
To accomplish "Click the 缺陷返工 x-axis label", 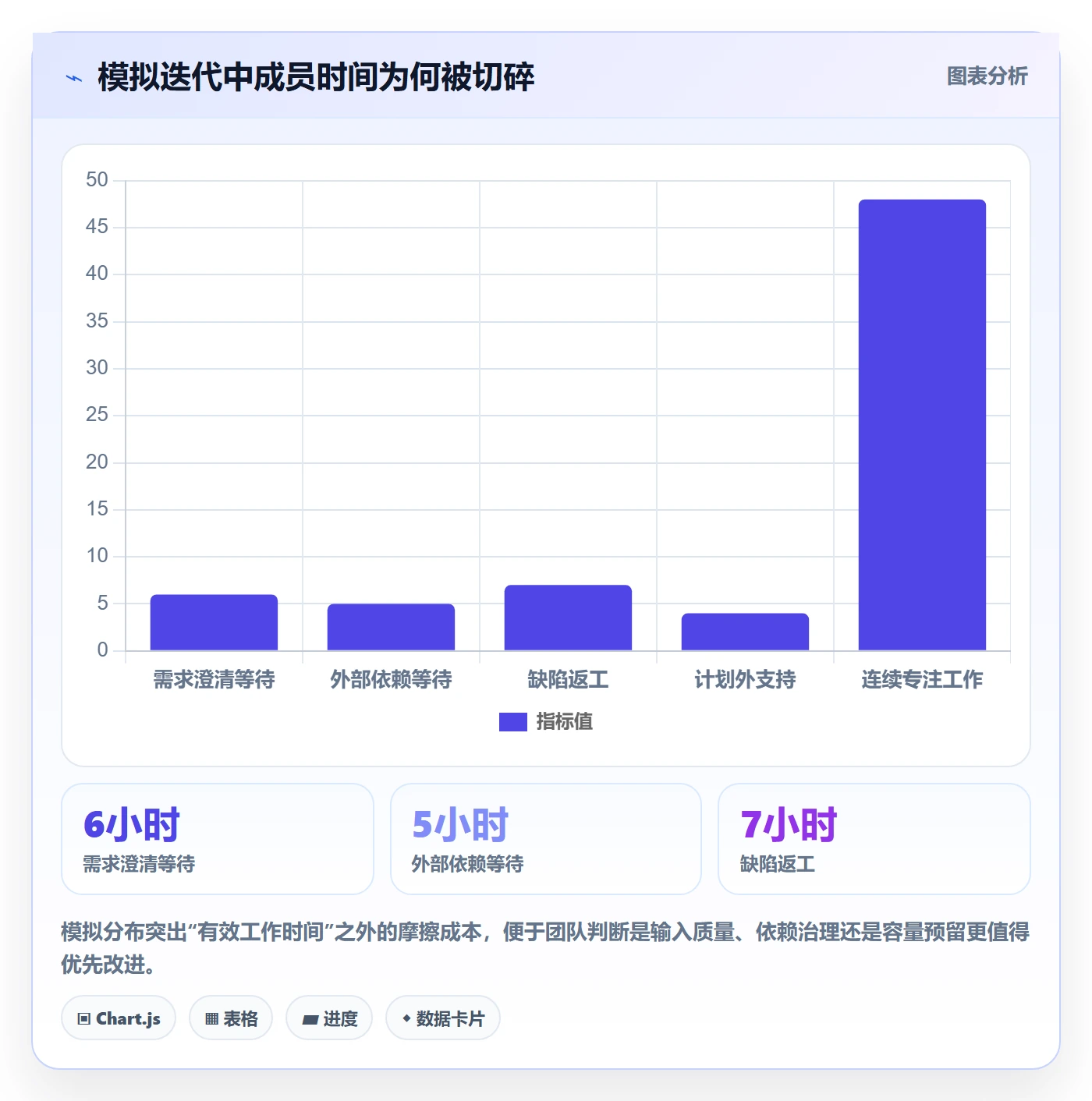I will [568, 680].
